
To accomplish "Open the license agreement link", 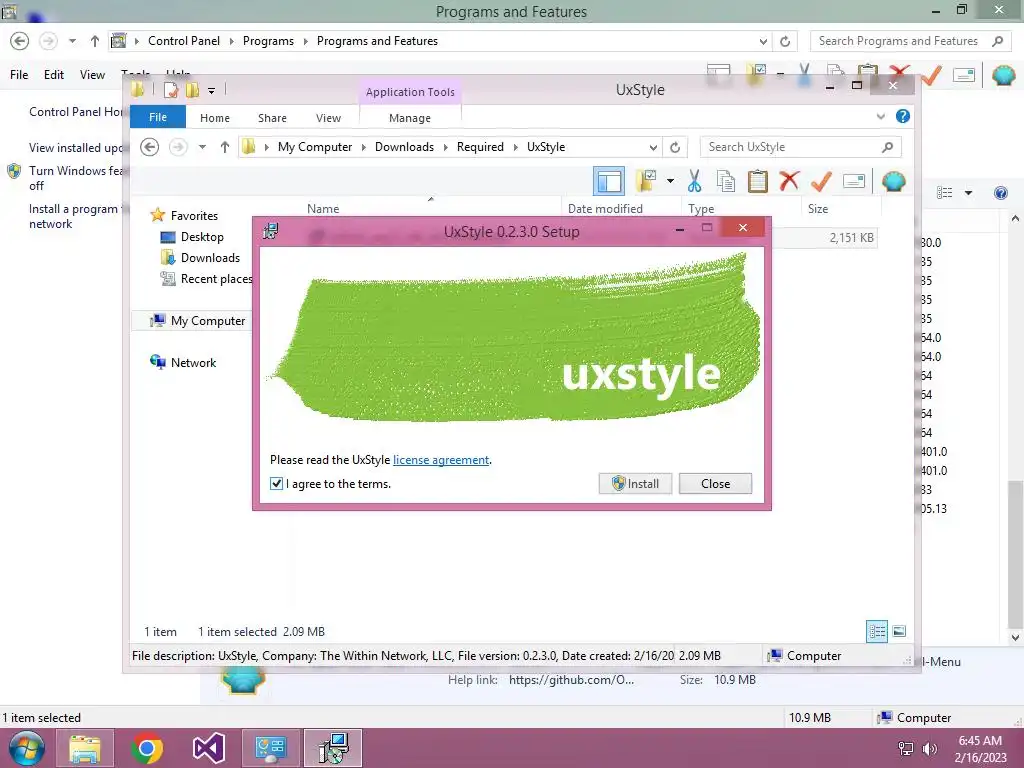I will click(441, 460).
